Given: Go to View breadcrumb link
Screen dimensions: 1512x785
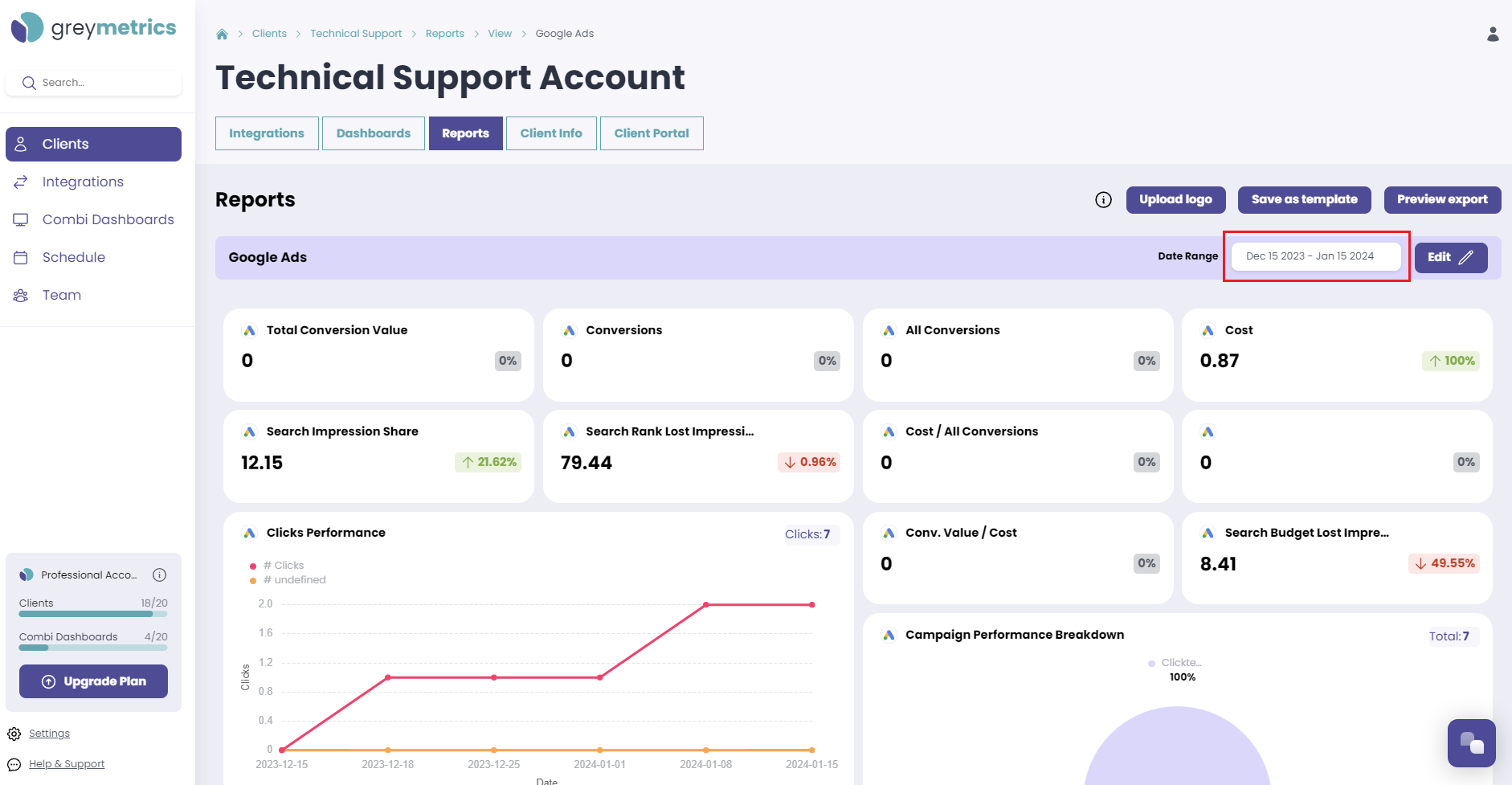Looking at the screenshot, I should pyautogui.click(x=500, y=34).
